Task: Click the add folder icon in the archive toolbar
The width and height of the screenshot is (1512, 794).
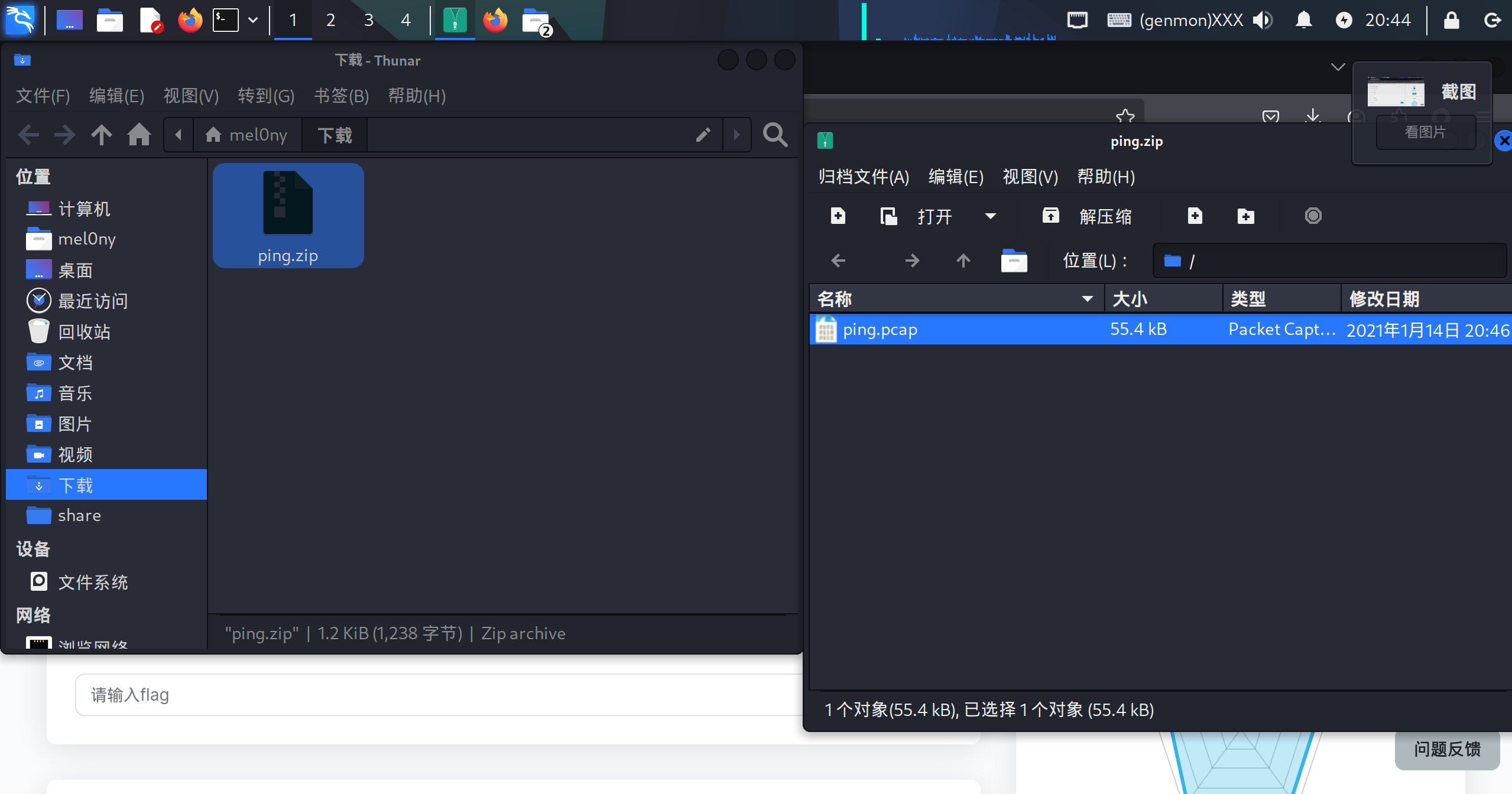Action: coord(1245,216)
